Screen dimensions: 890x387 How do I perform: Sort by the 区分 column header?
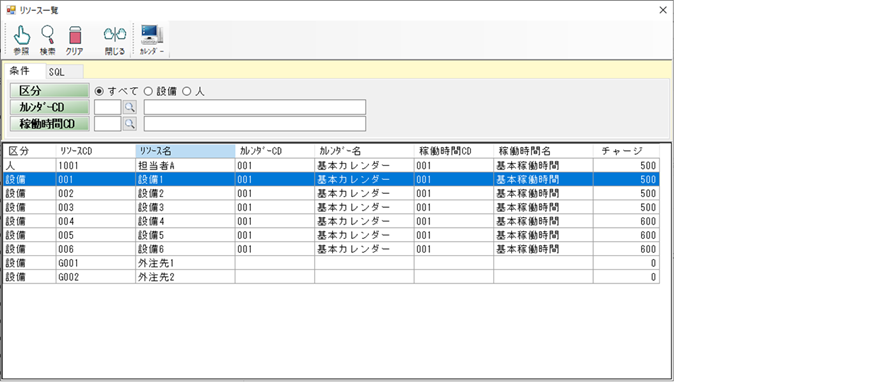tap(30, 151)
